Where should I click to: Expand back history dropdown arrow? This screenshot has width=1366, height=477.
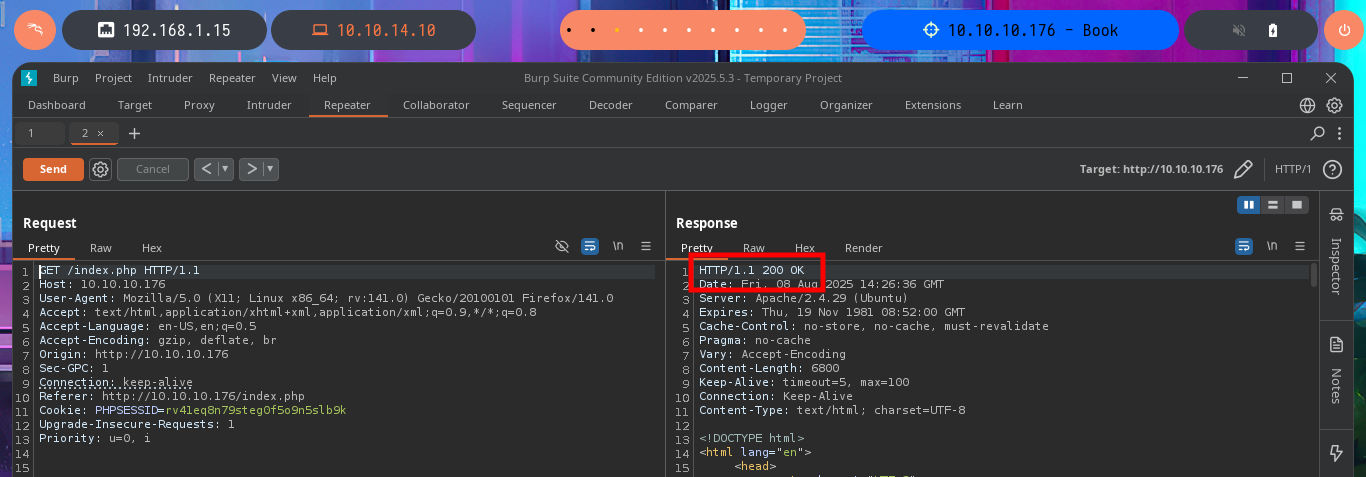click(x=226, y=169)
